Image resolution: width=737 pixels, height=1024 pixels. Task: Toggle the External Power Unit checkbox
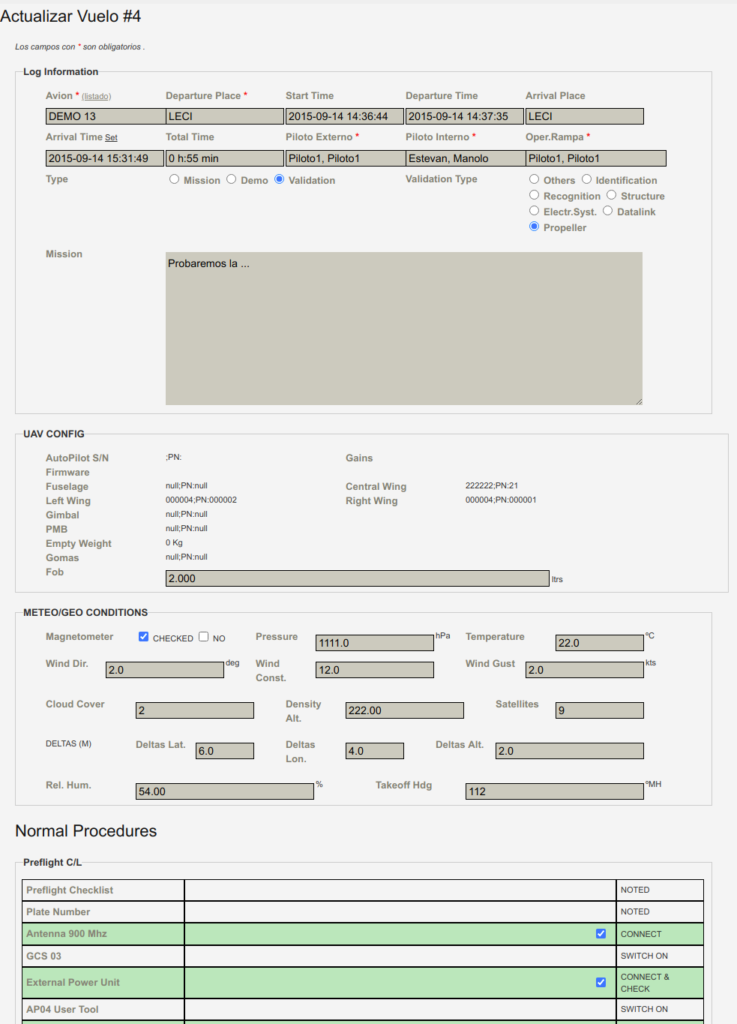click(x=601, y=982)
